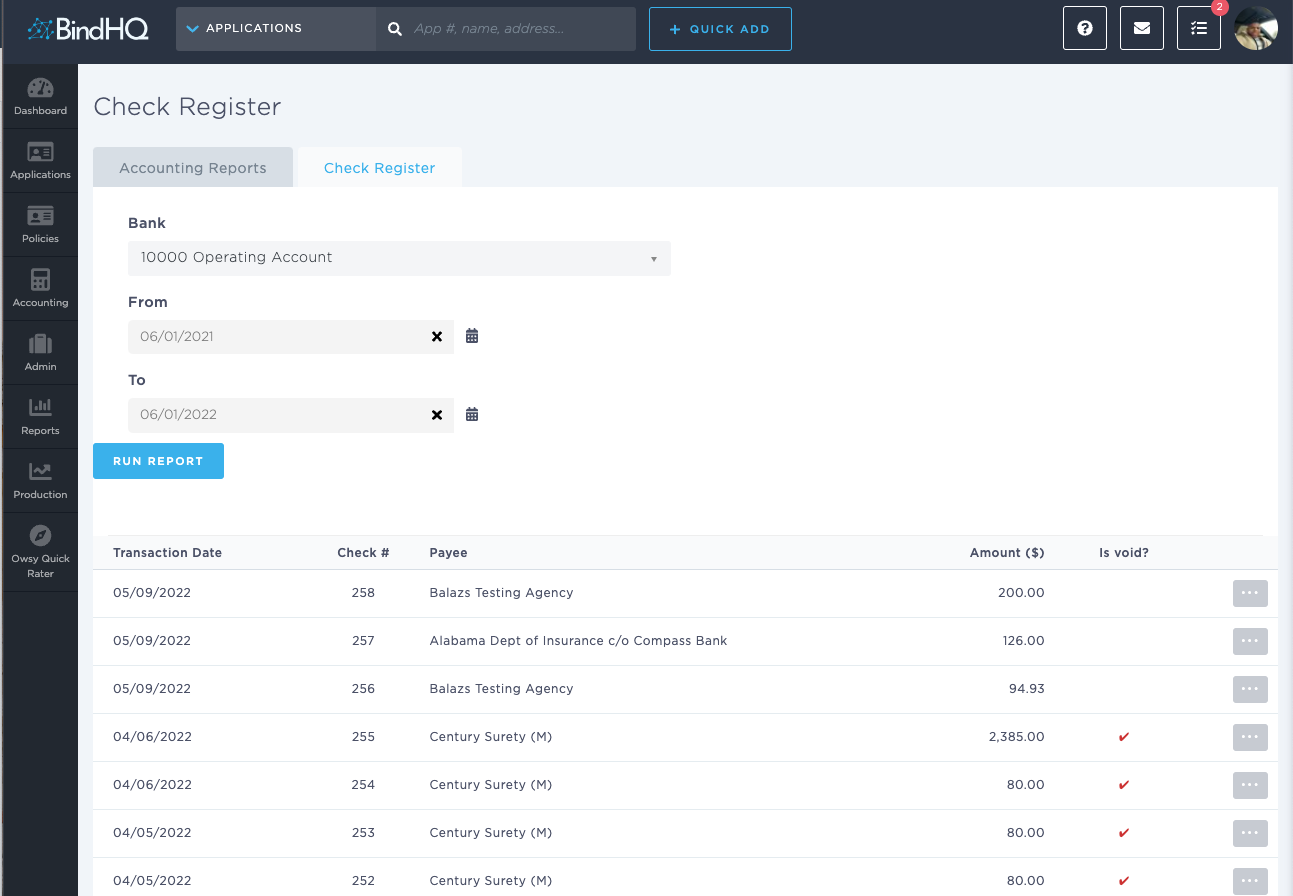The height and width of the screenshot is (896, 1293).
Task: Click the Check # column header
Action: tap(363, 553)
